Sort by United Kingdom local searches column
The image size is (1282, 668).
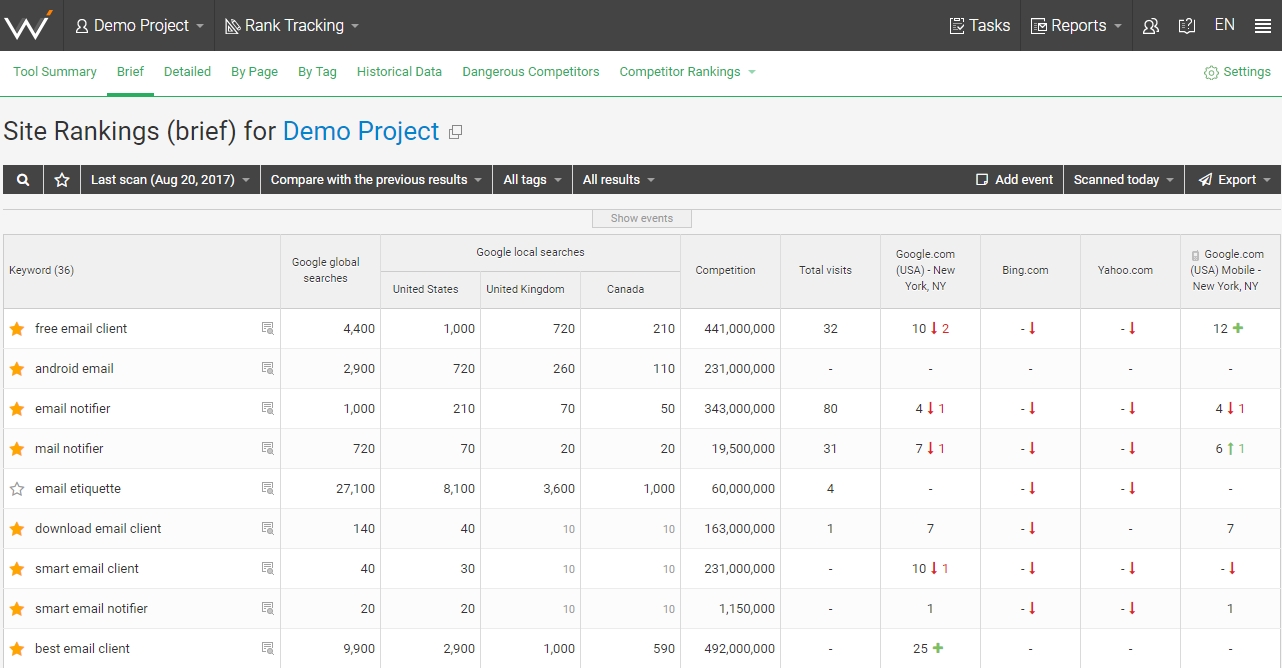530,290
